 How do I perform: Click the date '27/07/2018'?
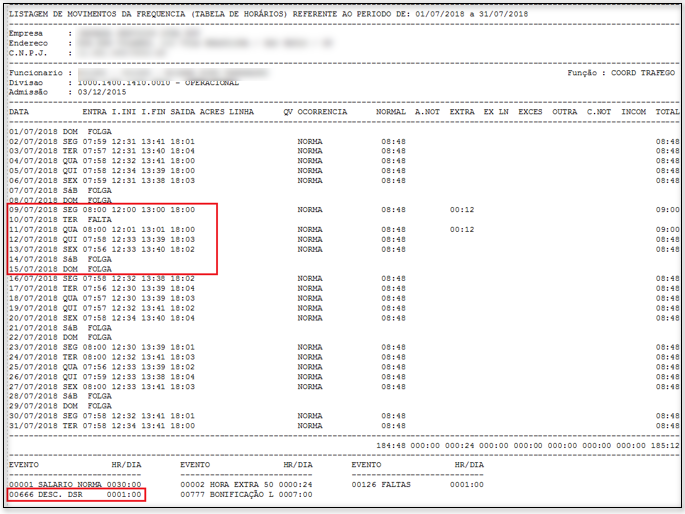pyautogui.click(x=33, y=386)
